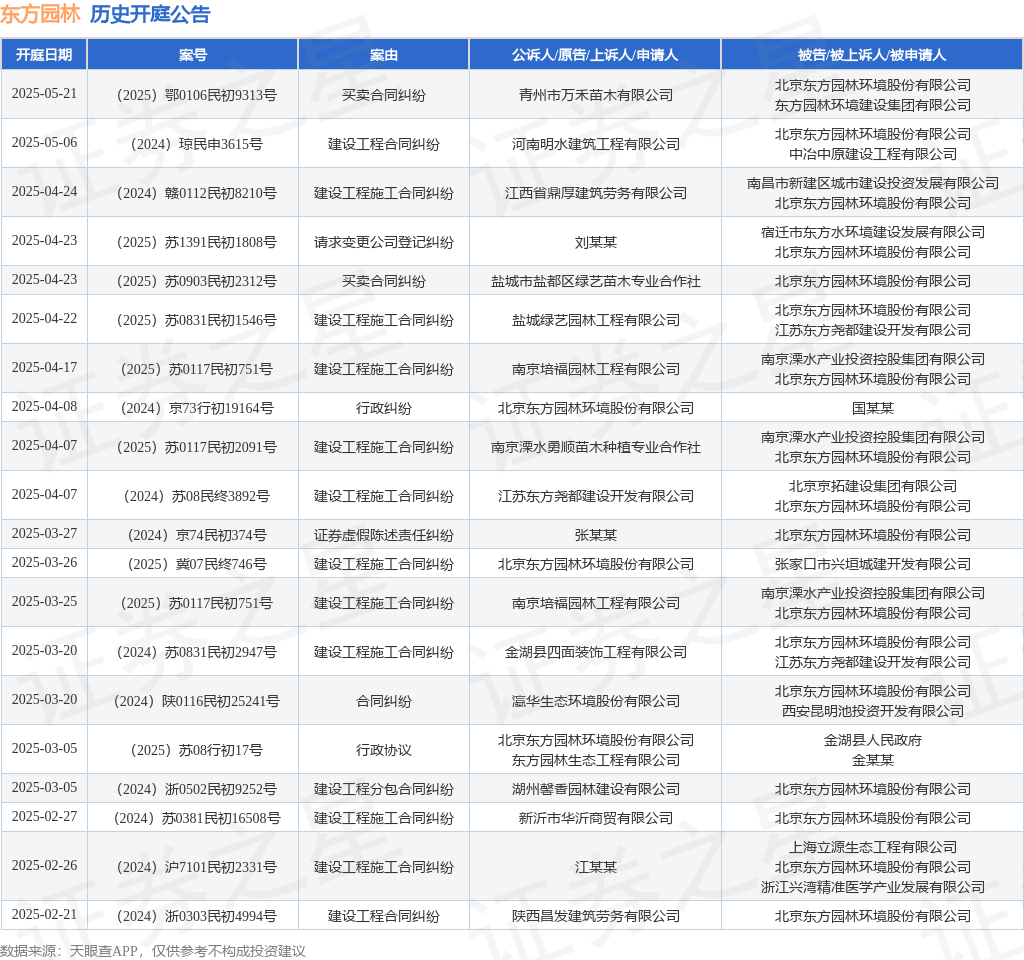1024x960 pixels.
Task: Click the date 2025-05-06
Action: 44,142
